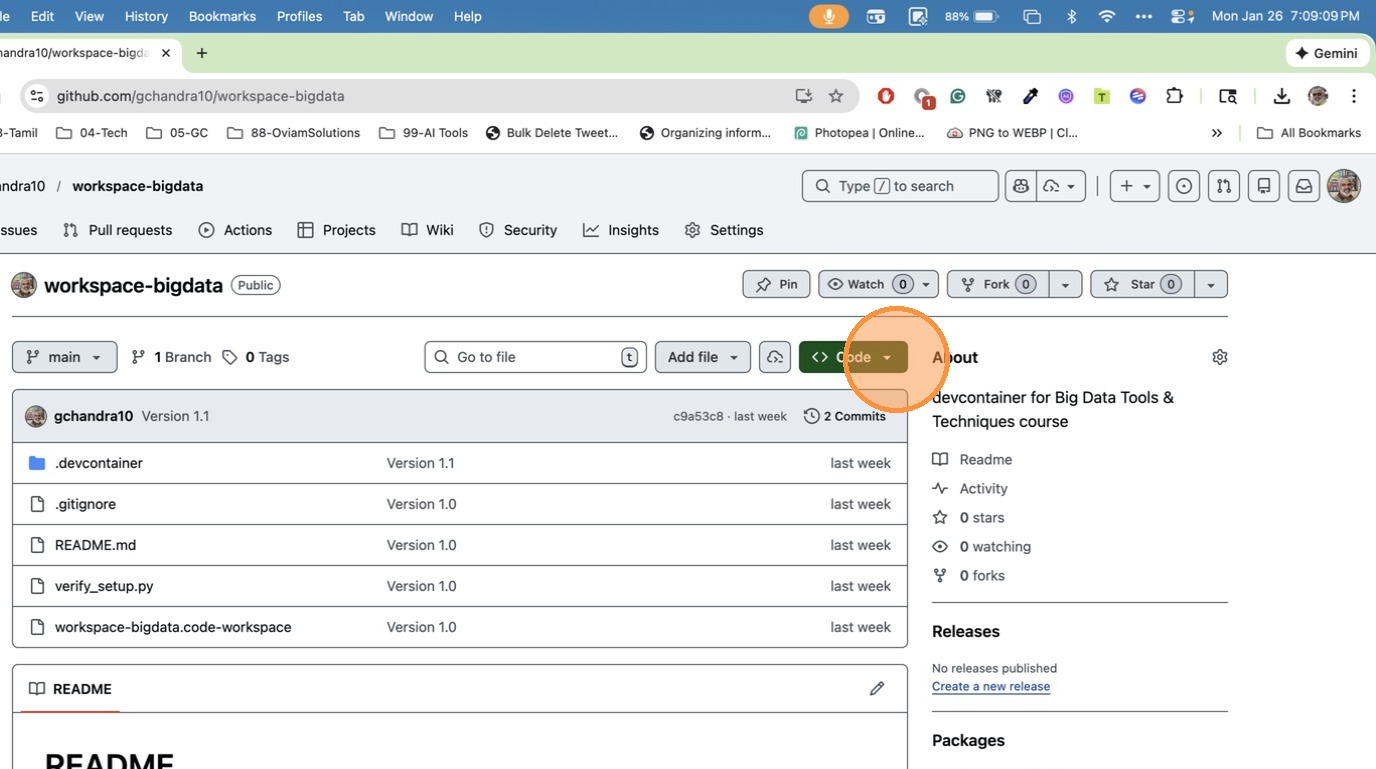This screenshot has width=1376, height=769.
Task: Pin the repository with Pin button
Action: [x=776, y=284]
